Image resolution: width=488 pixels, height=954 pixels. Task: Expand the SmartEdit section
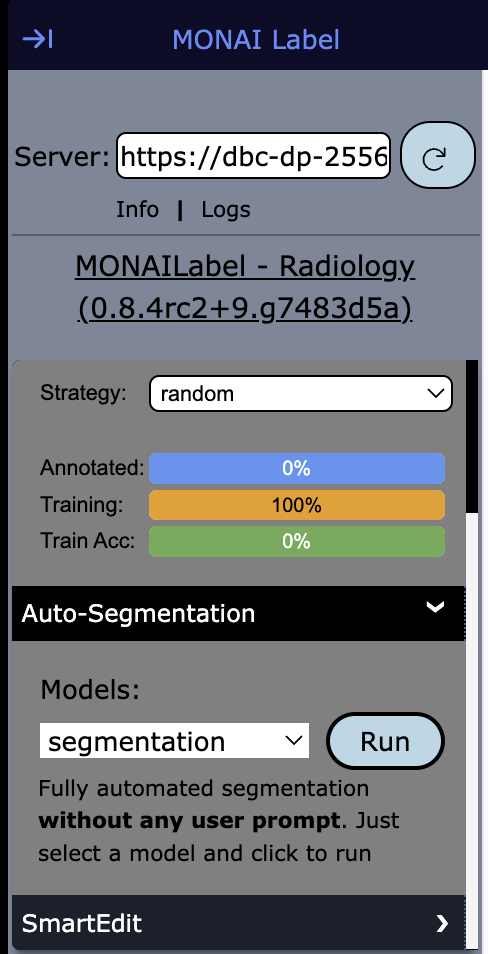(238, 923)
